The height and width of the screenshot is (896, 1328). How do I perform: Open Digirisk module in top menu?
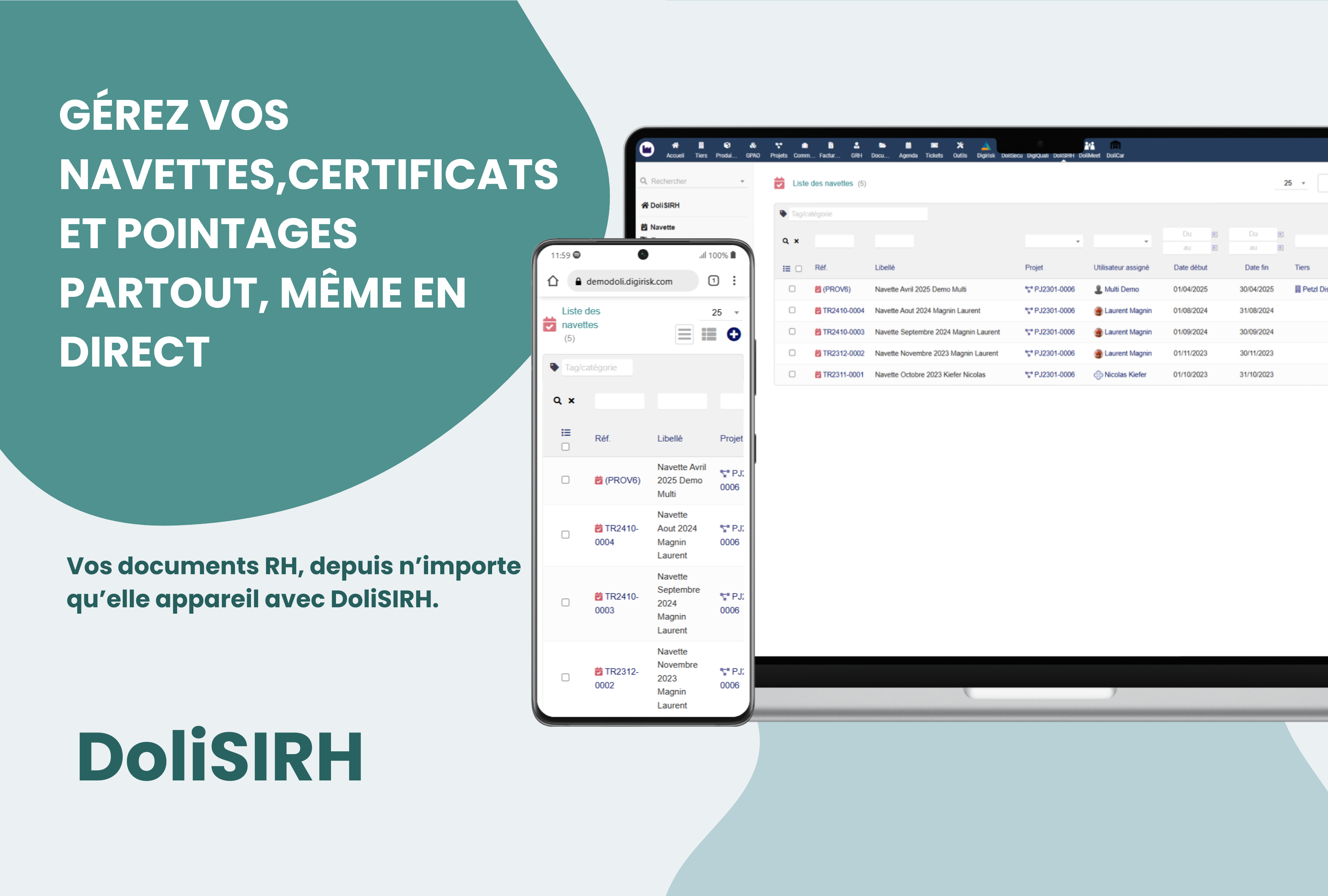point(986,150)
